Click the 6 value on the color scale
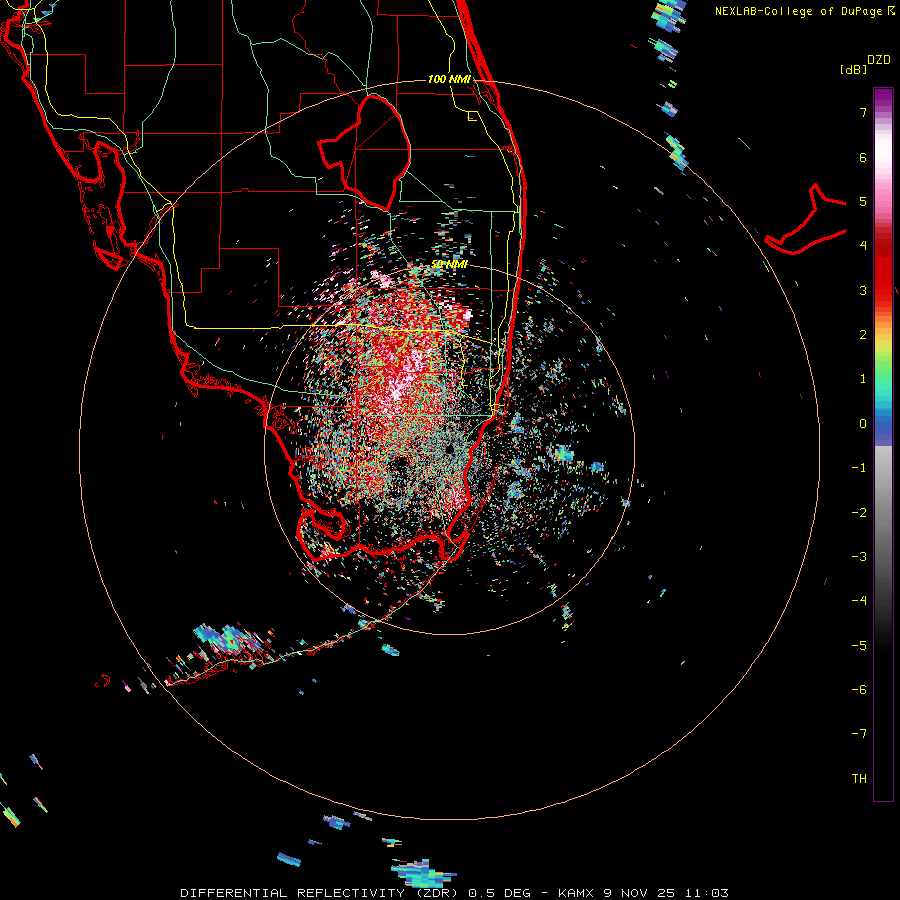The width and height of the screenshot is (900, 900). (863, 157)
